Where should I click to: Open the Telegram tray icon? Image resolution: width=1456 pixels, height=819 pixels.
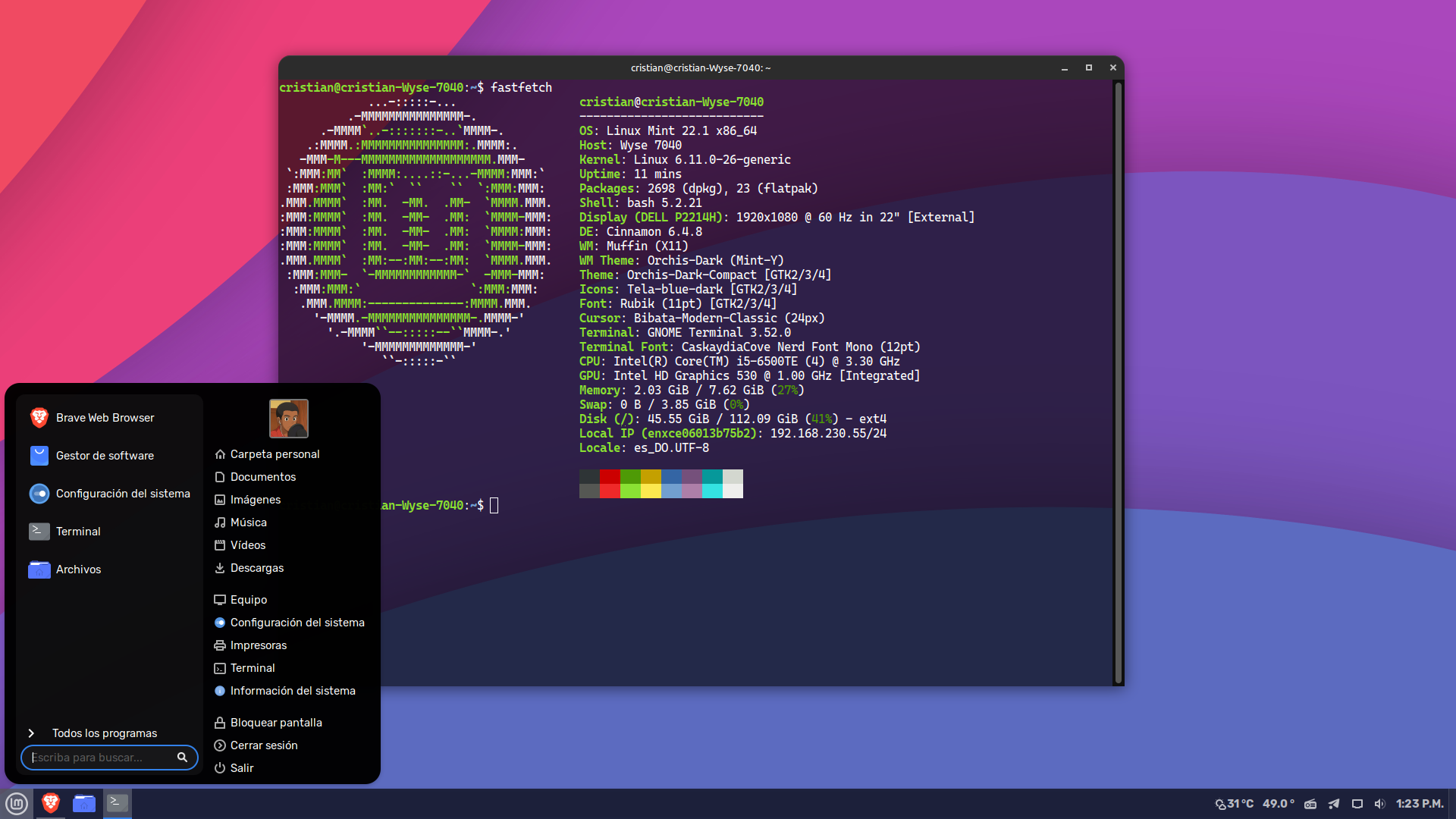click(x=1334, y=804)
